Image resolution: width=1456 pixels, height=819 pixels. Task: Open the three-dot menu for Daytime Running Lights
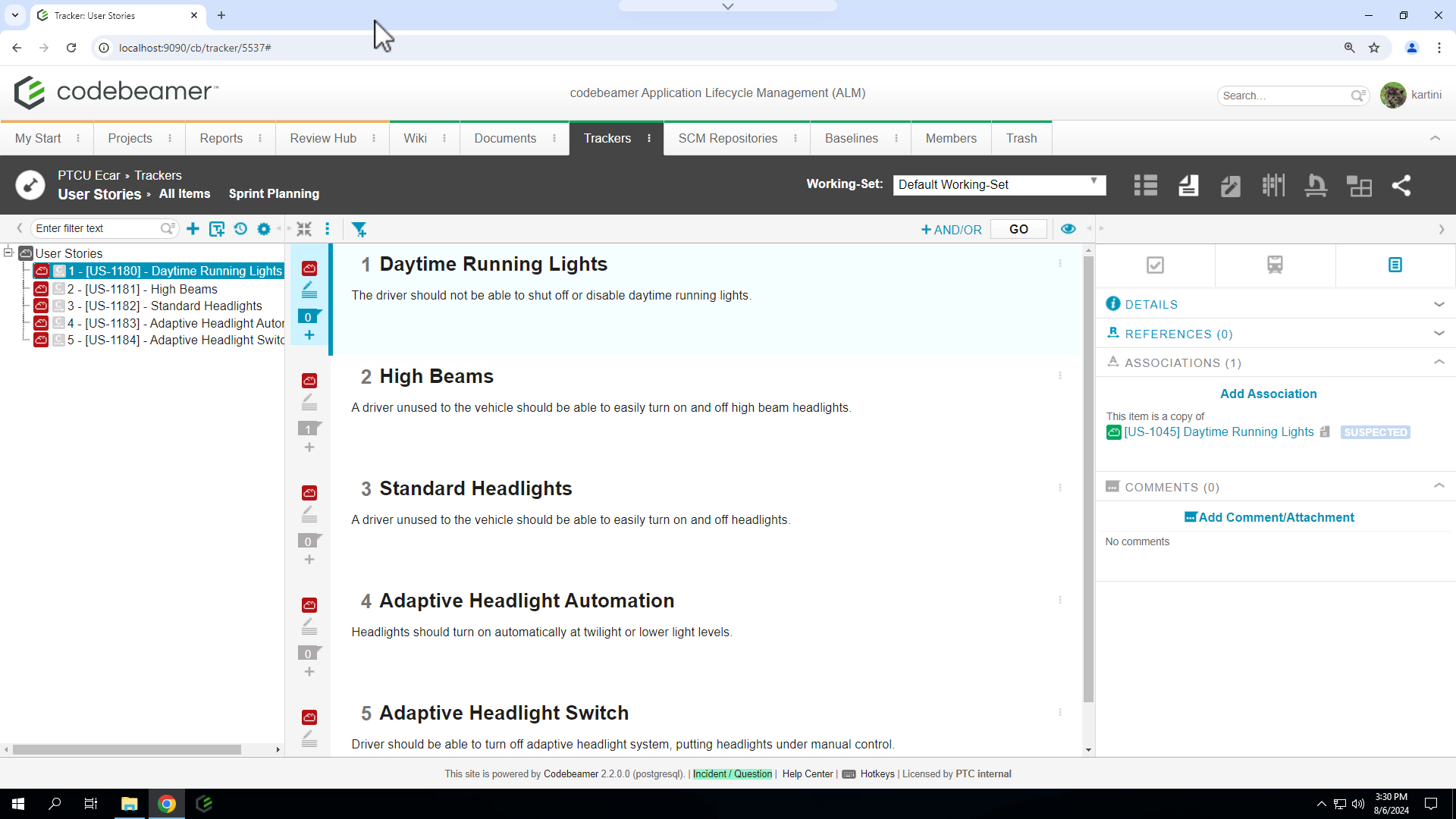1060,264
